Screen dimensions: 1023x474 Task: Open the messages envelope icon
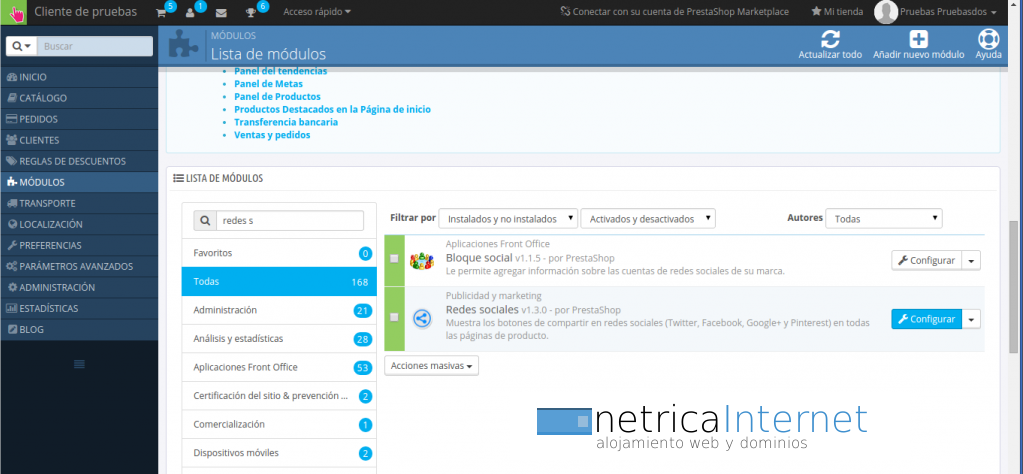221,12
